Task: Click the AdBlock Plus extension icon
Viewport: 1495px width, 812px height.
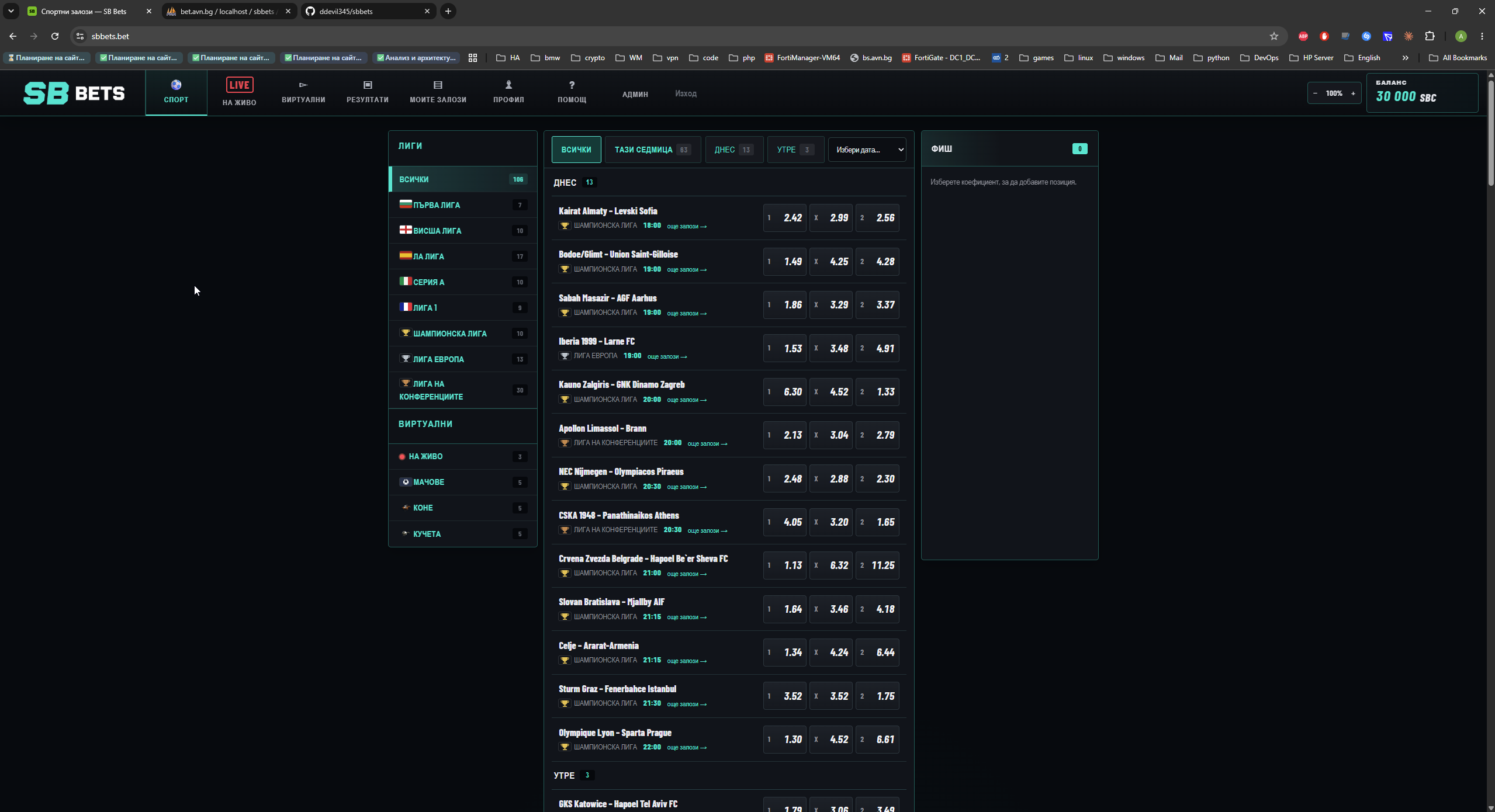Action: pyautogui.click(x=1303, y=36)
